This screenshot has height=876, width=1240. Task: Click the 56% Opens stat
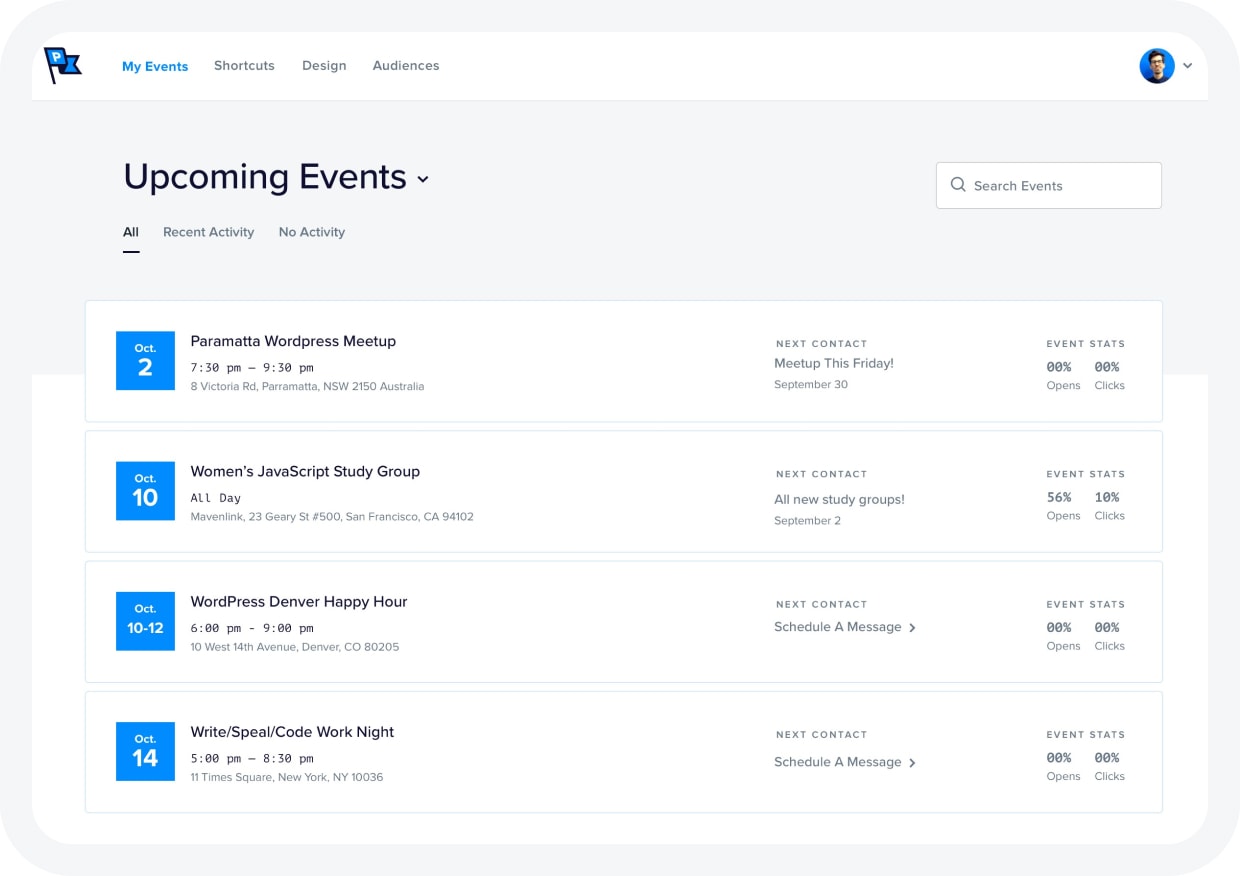point(1063,505)
